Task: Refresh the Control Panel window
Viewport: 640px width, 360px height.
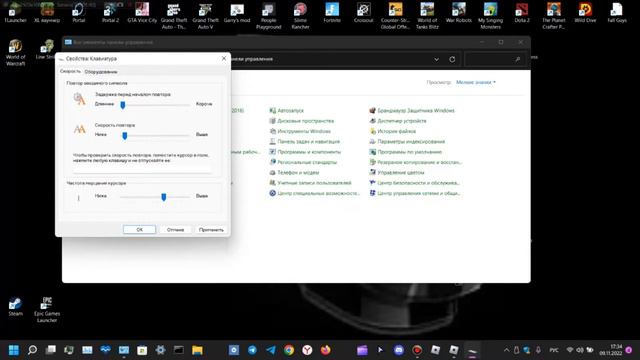Action: (x=452, y=59)
